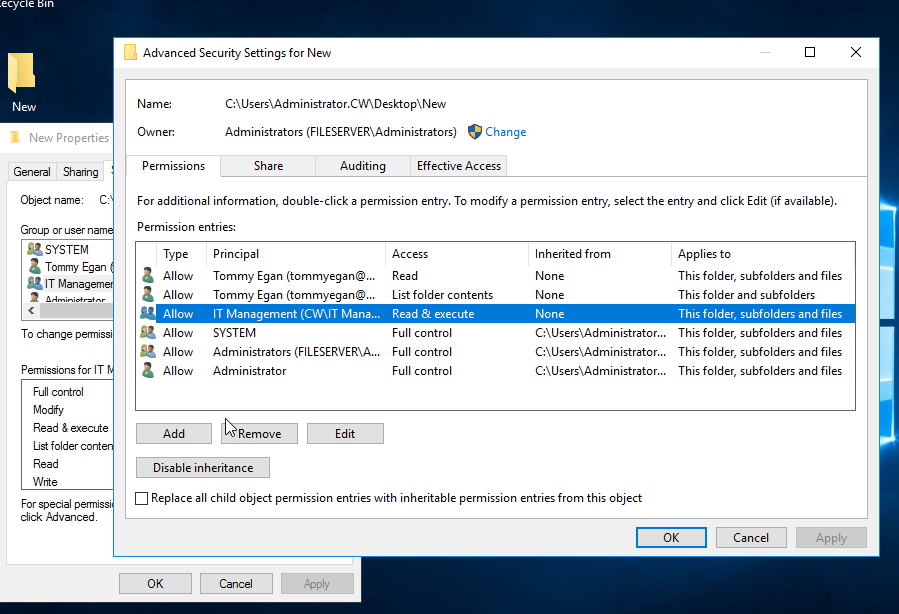This screenshot has width=899, height=614.
Task: Switch to the Share tab
Action: tap(268, 166)
